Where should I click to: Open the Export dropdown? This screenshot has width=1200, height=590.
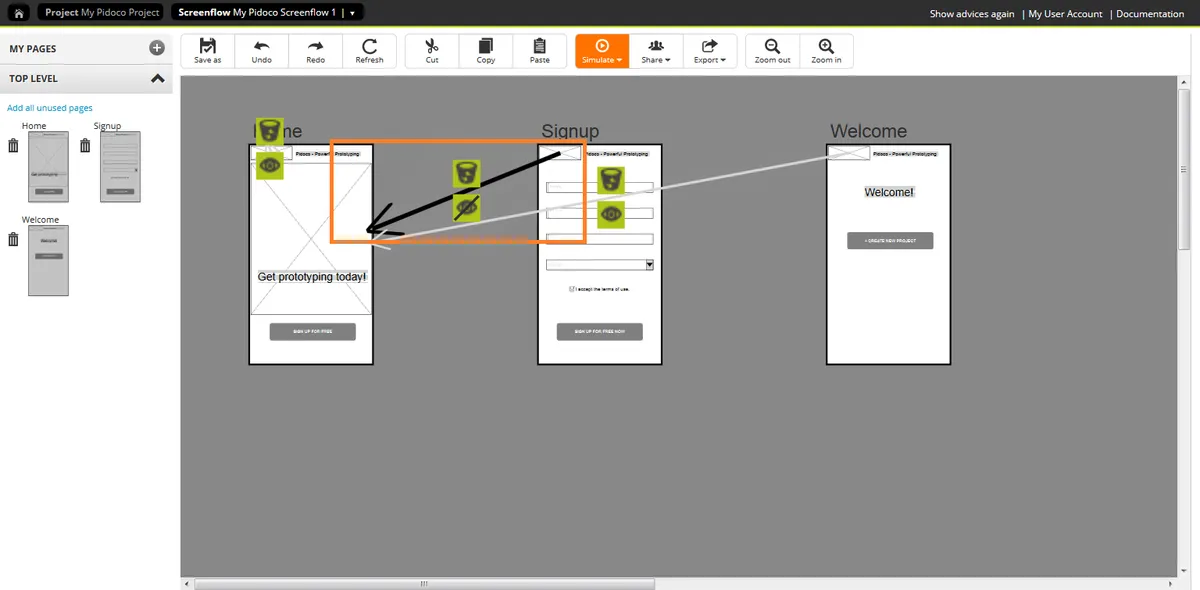coord(710,51)
